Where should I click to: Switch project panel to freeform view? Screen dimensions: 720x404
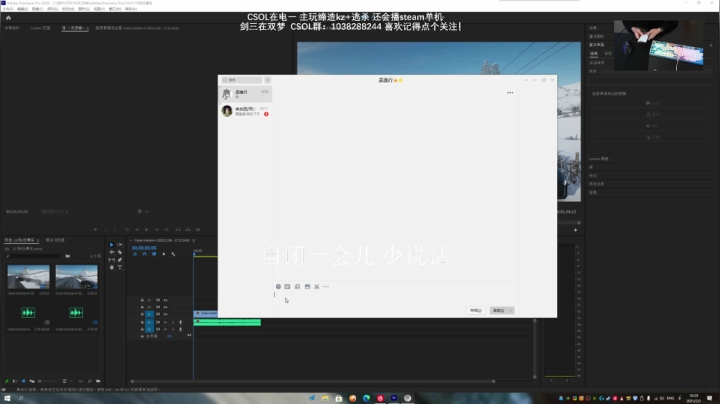click(x=32, y=381)
